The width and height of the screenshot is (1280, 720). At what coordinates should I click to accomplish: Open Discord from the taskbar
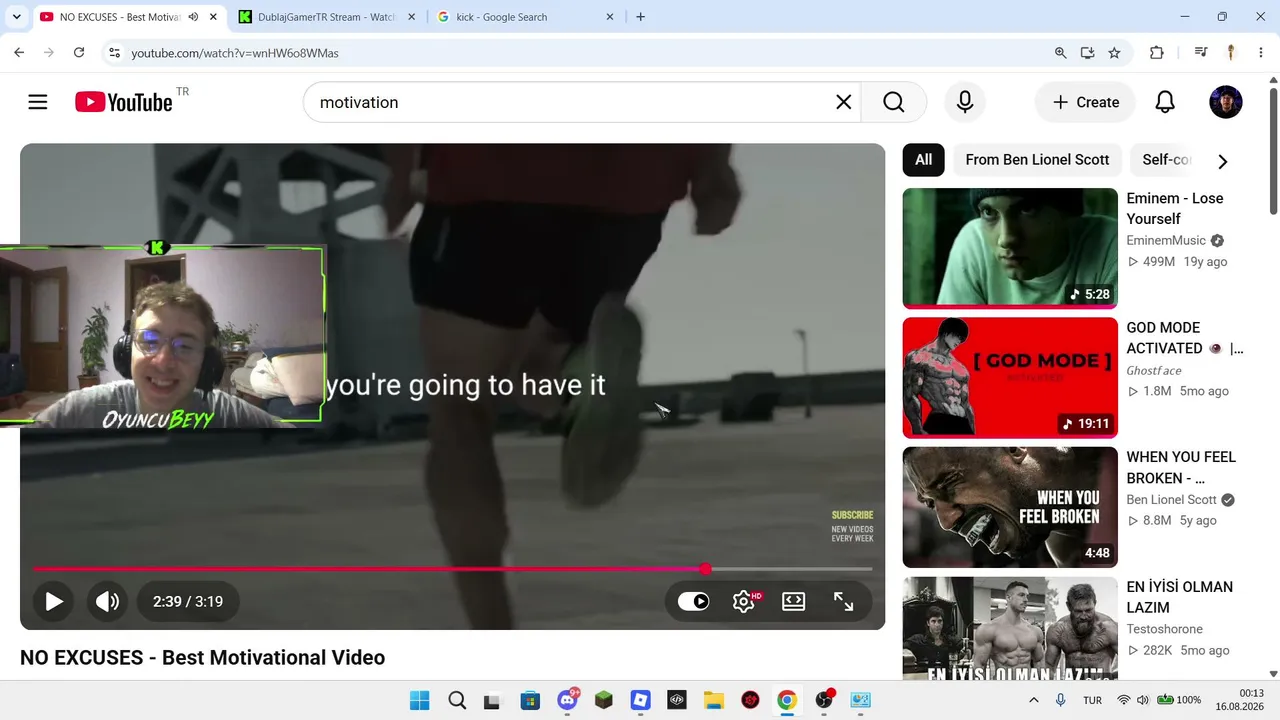click(567, 700)
